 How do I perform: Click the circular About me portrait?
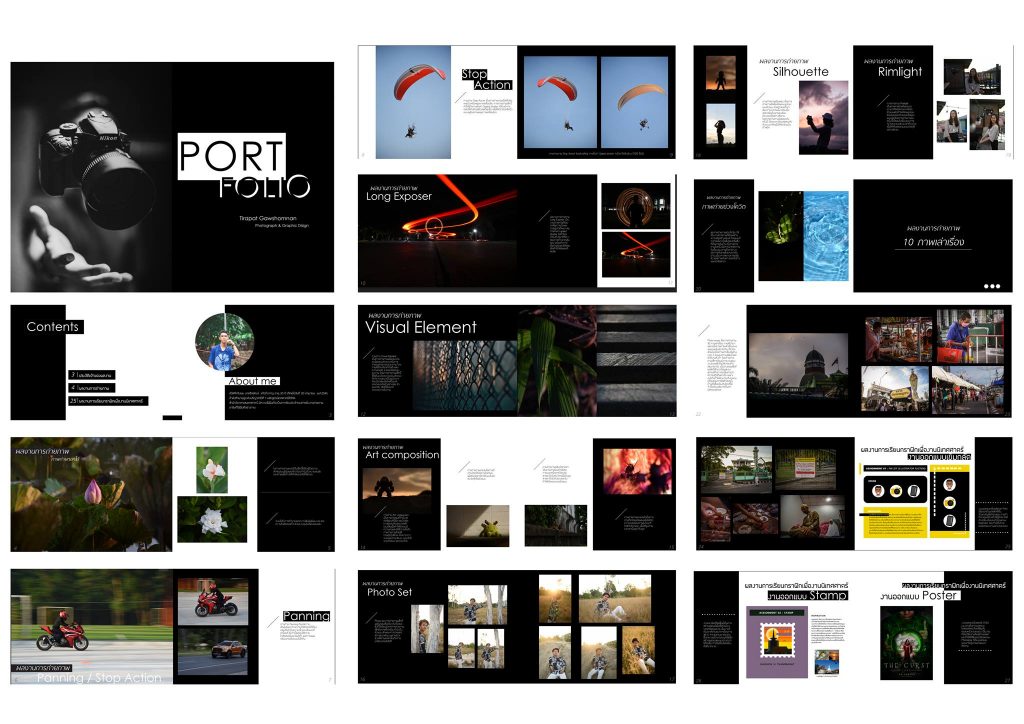(x=224, y=342)
